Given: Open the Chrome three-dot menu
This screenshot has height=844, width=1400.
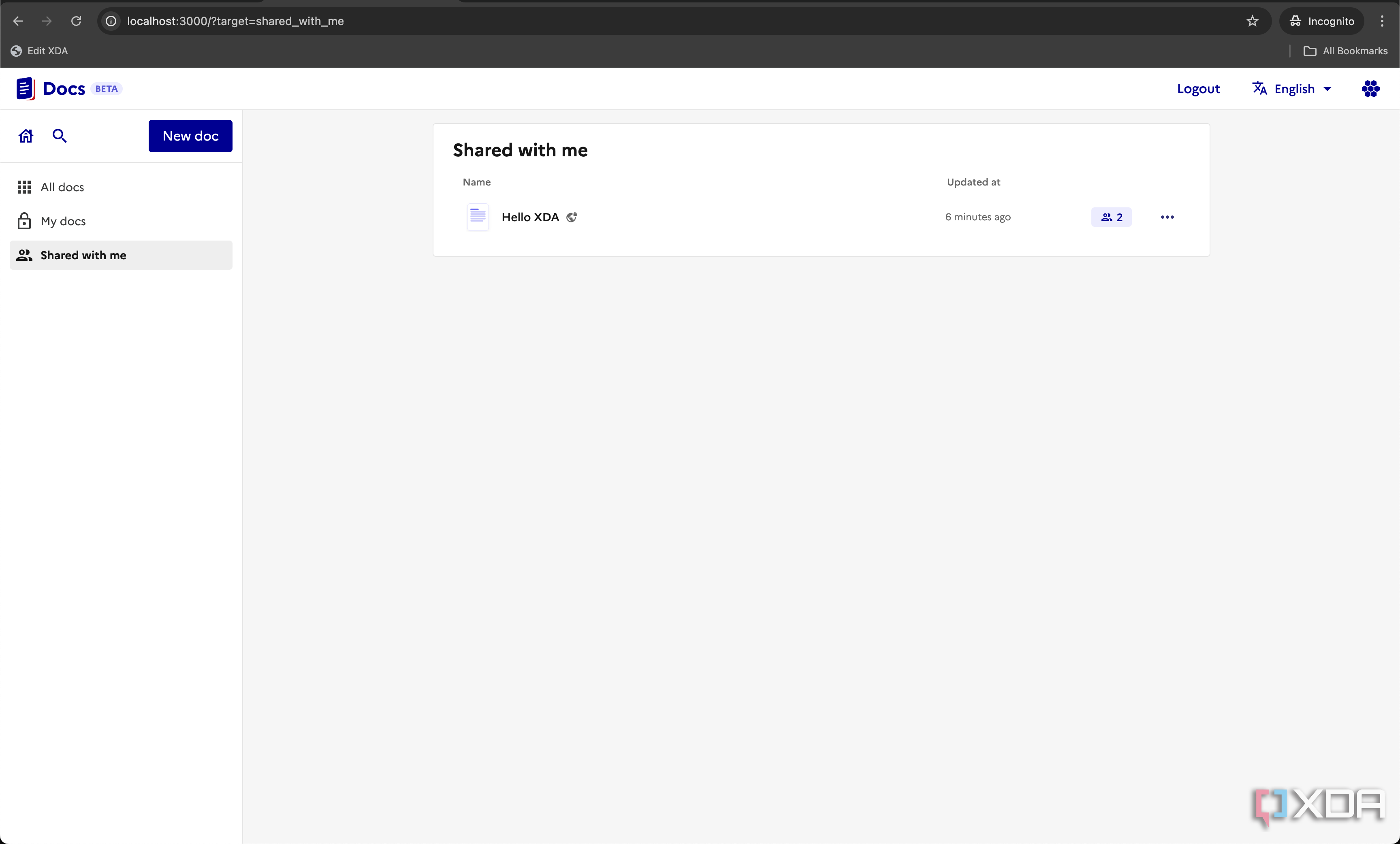Looking at the screenshot, I should click(x=1382, y=21).
